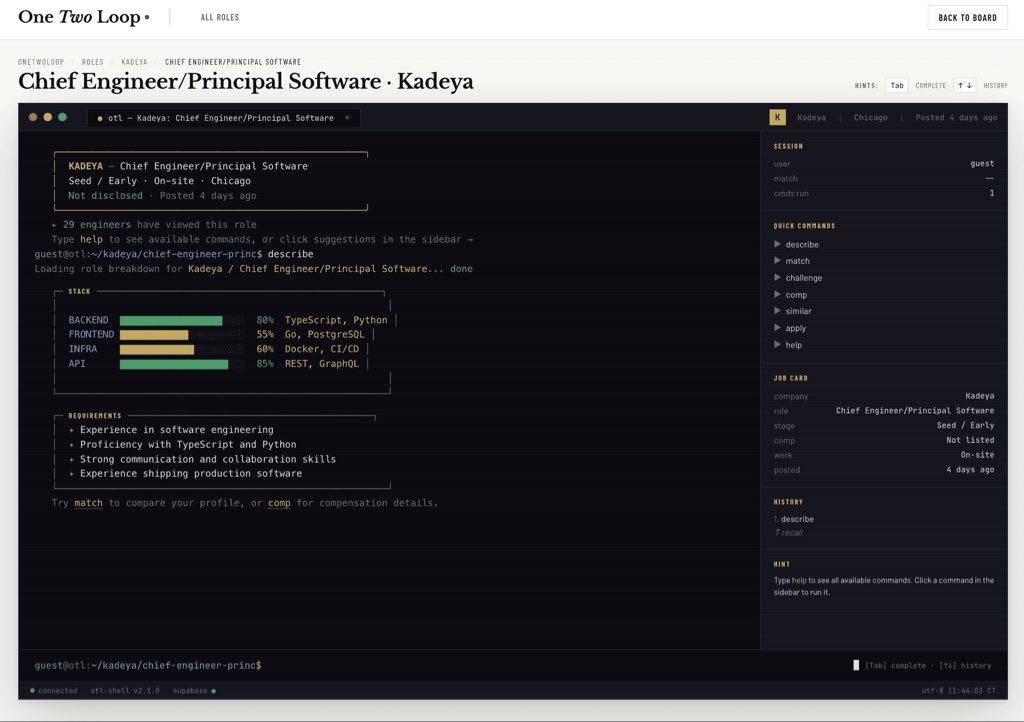Click the connected status indicator
Image resolution: width=1024 pixels, height=722 pixels.
tap(54, 691)
